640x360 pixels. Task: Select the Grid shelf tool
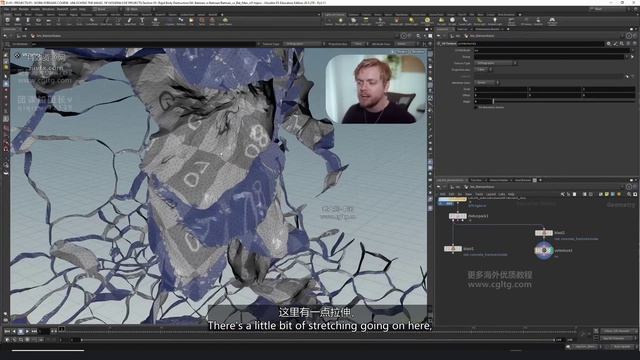pyautogui.click(x=48, y=20)
